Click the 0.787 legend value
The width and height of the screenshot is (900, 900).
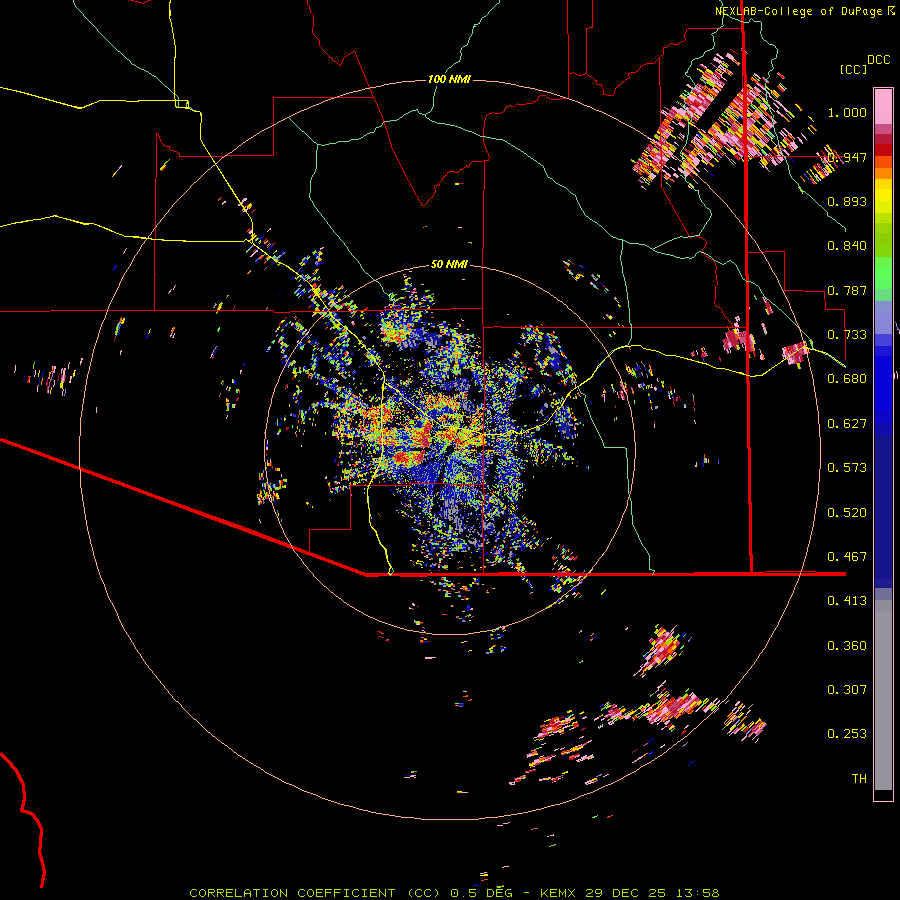847,290
